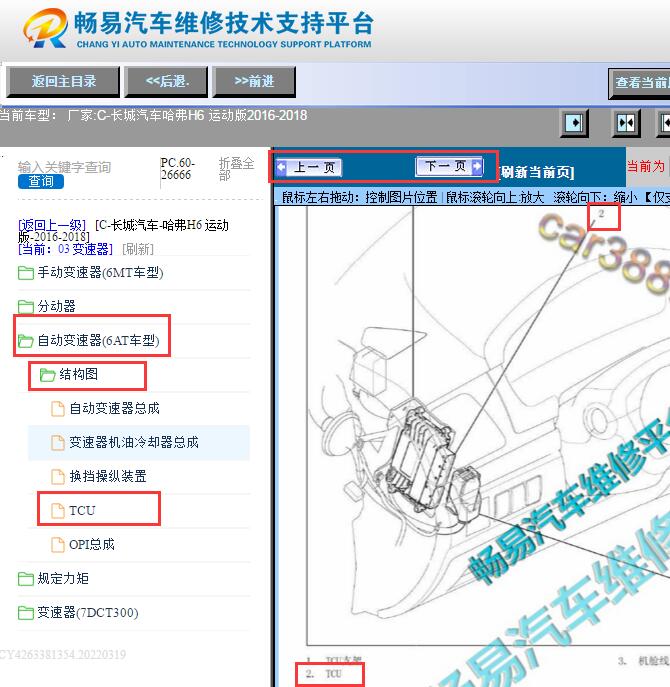The image size is (670, 687).
Task: Click the page icon beside 换挡操纵装置
Action: [x=58, y=477]
